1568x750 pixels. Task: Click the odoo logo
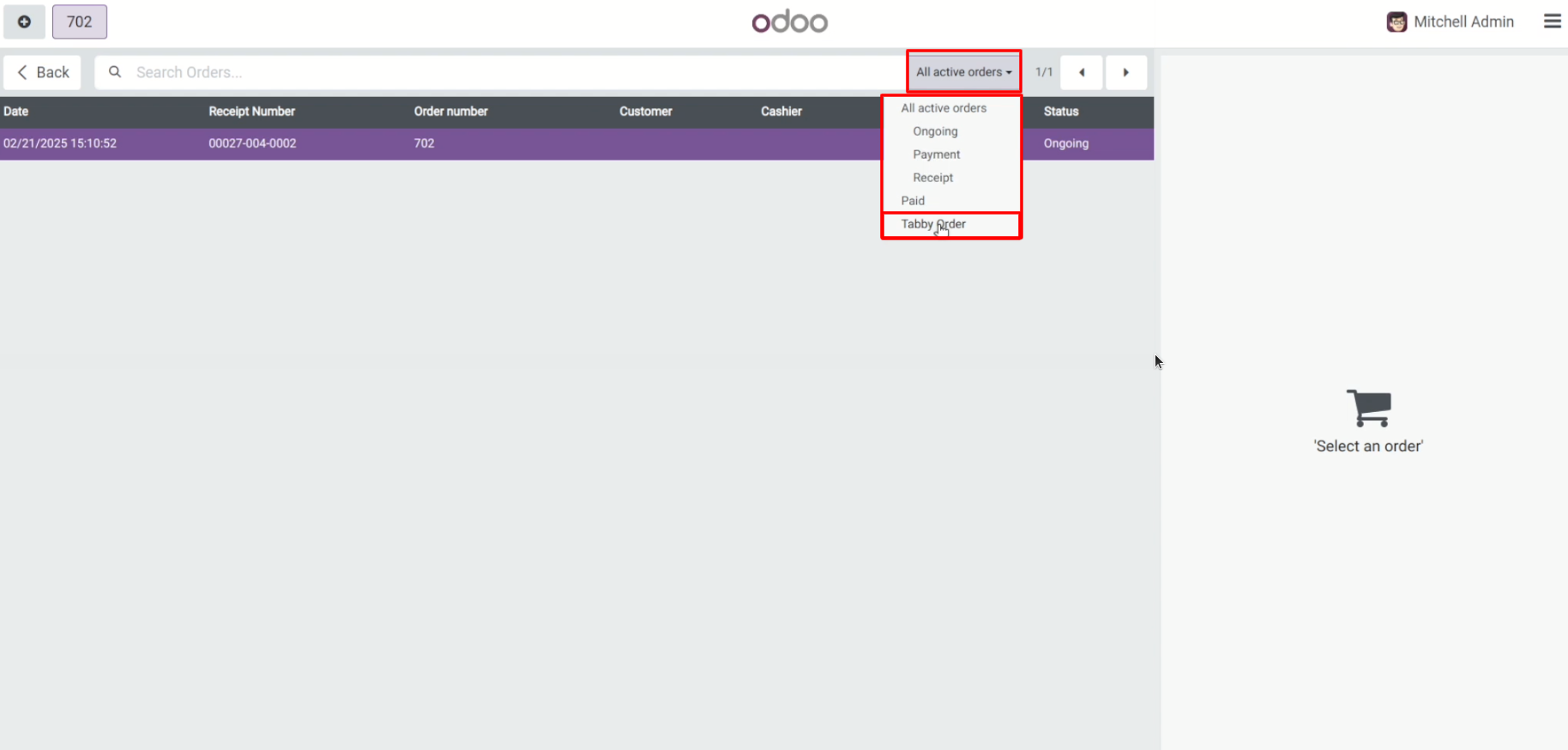click(x=790, y=21)
